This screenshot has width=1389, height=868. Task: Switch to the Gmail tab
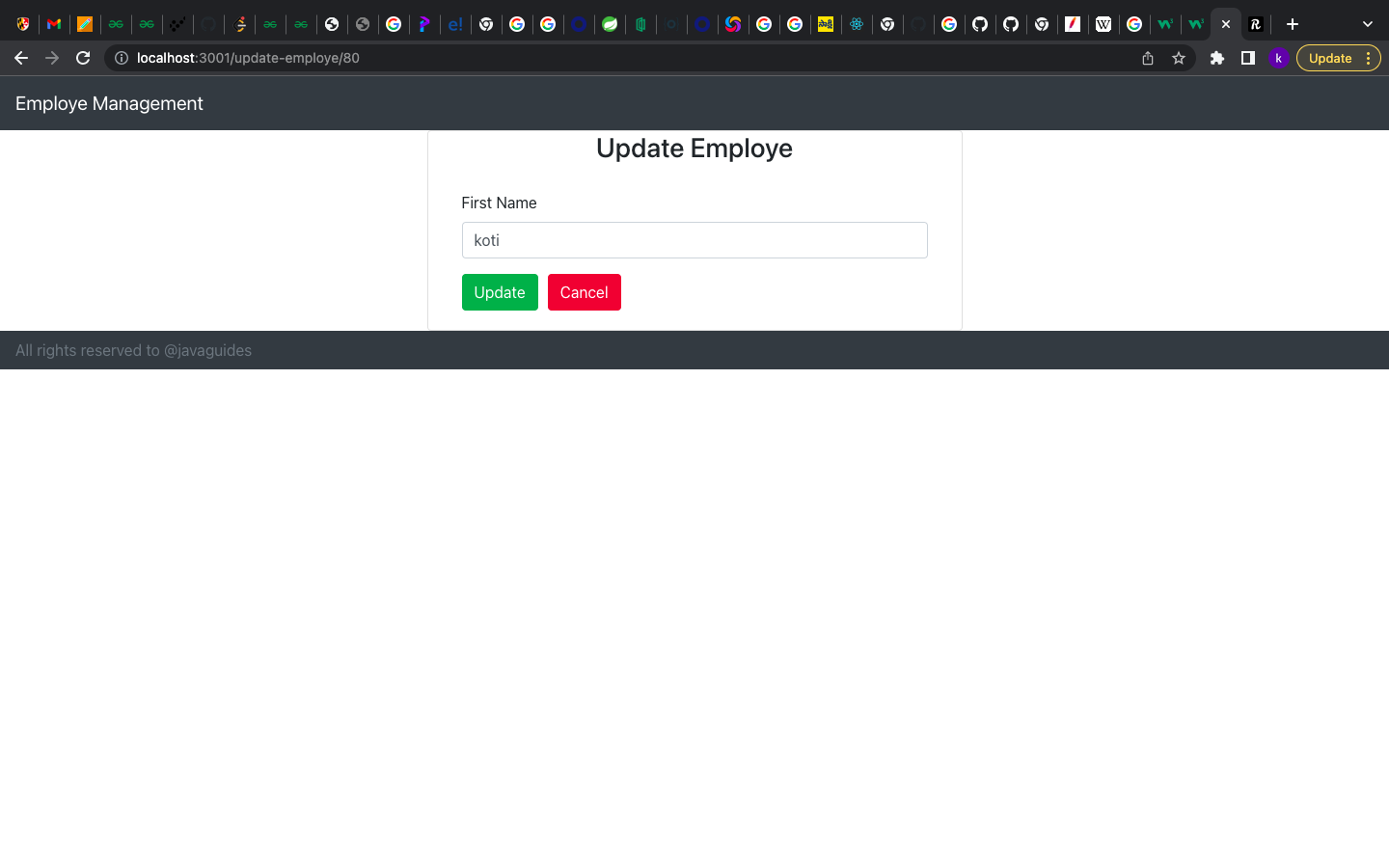click(54, 23)
